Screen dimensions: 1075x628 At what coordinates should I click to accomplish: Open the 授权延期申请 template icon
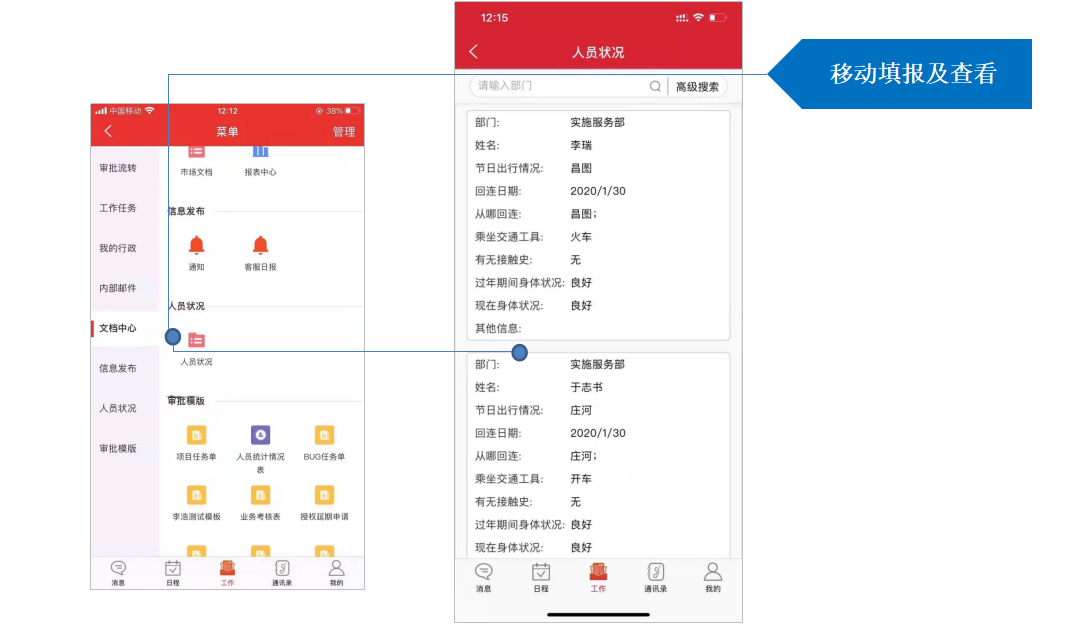(x=324, y=495)
